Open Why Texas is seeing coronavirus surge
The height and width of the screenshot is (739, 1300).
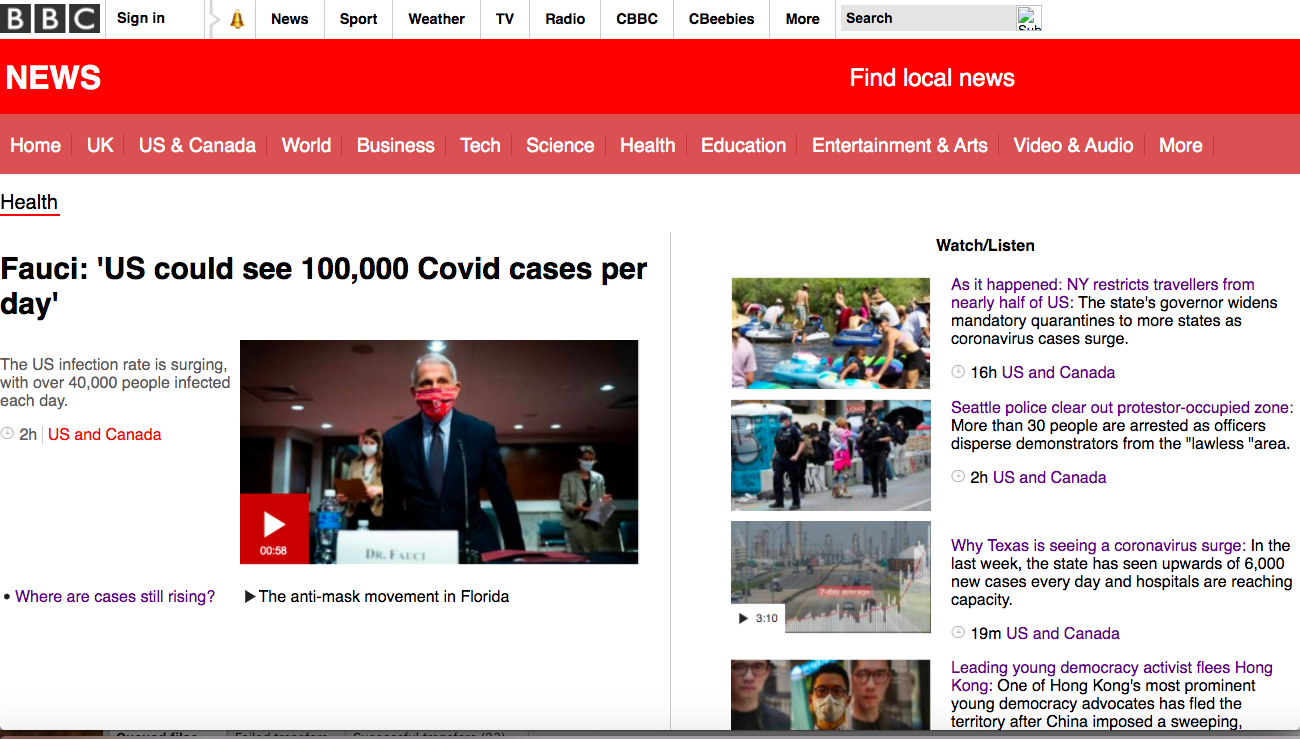[x=1098, y=546]
